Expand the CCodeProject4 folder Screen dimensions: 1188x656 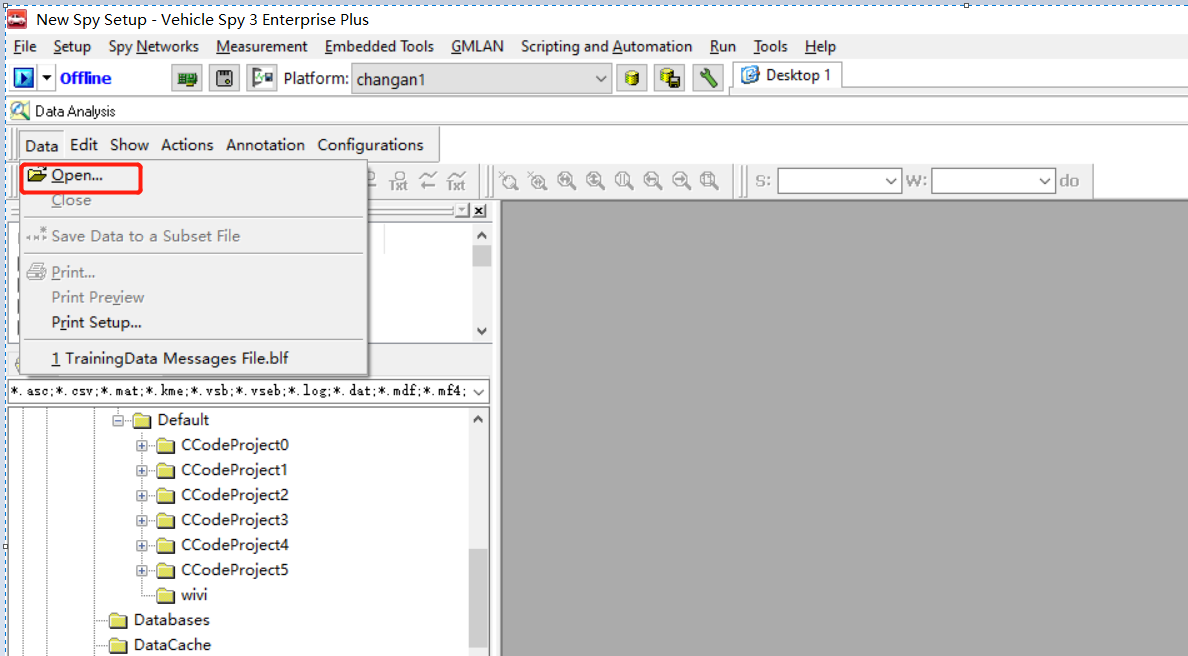tap(142, 545)
